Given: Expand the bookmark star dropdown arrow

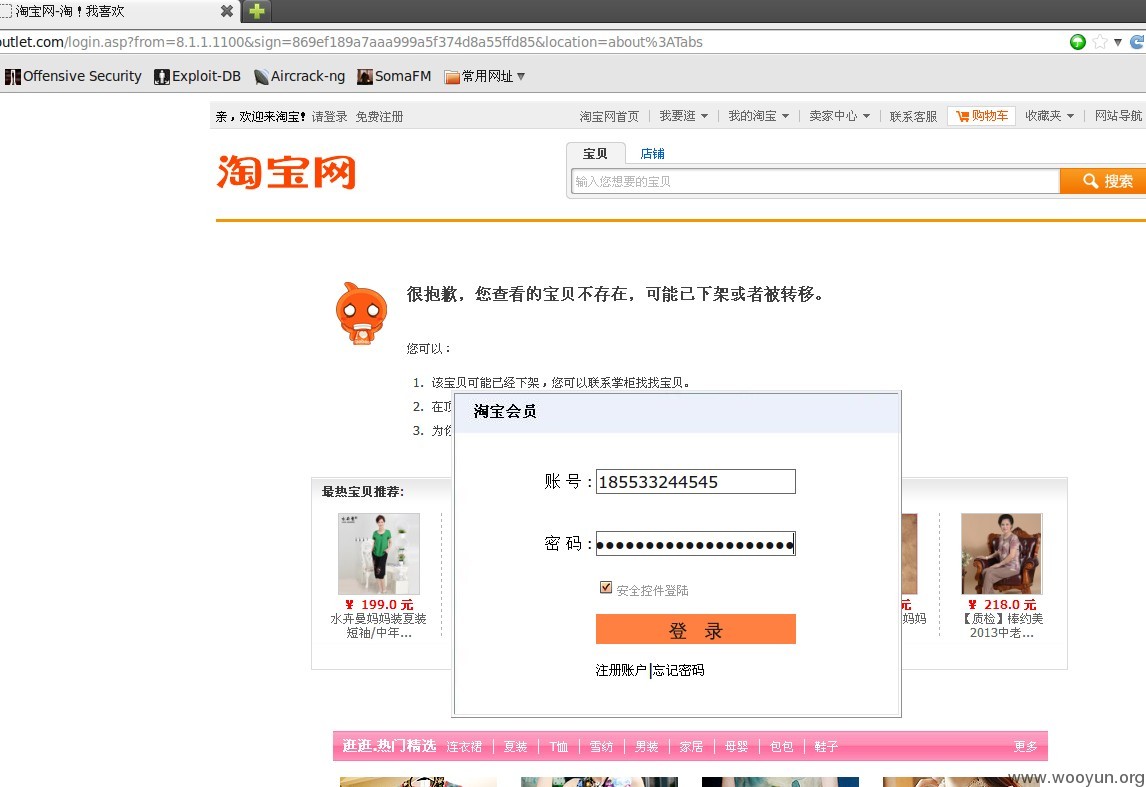Looking at the screenshot, I should point(1117,42).
